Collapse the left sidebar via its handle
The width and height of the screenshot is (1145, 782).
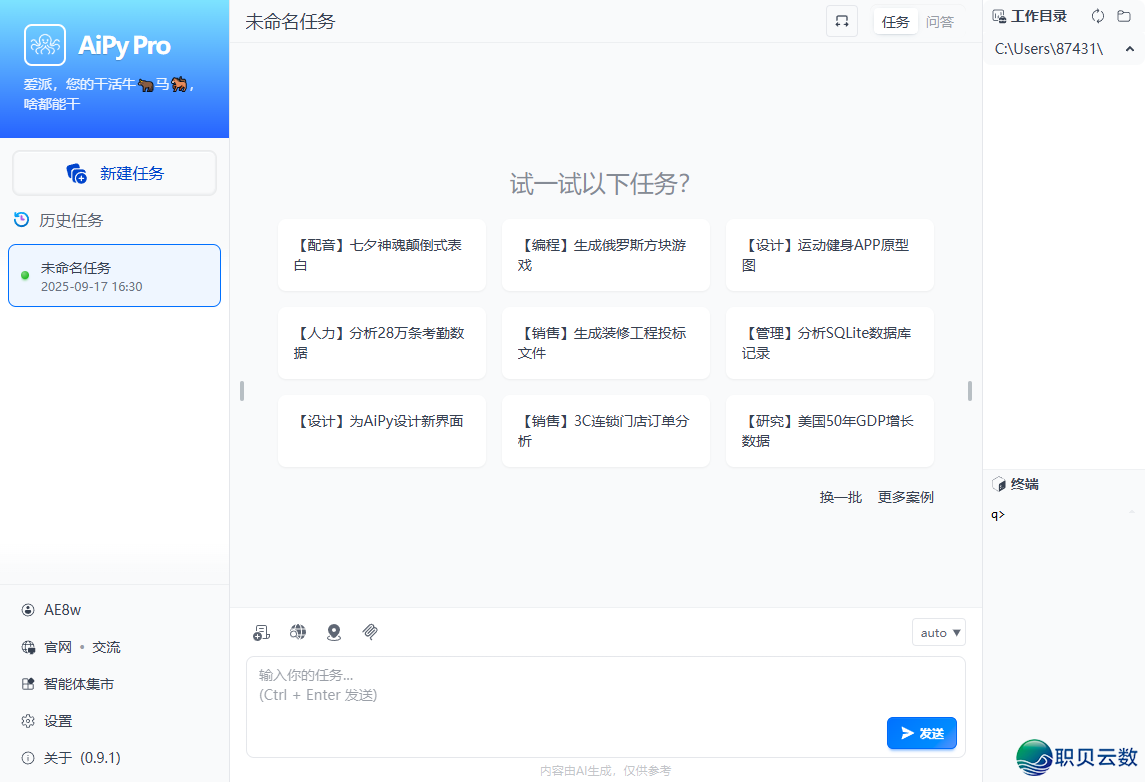(x=242, y=391)
